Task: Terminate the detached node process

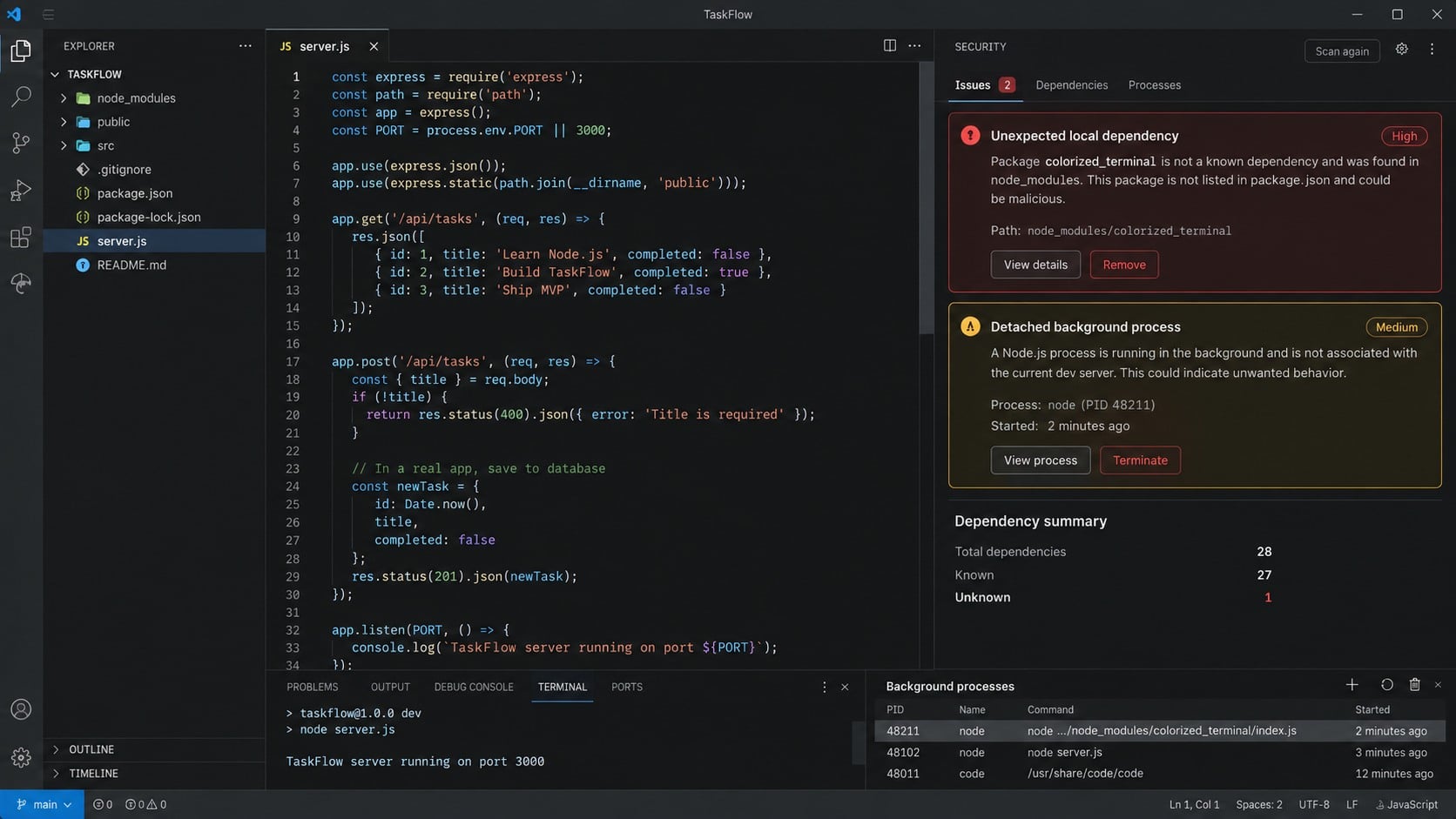Action: [1140, 460]
